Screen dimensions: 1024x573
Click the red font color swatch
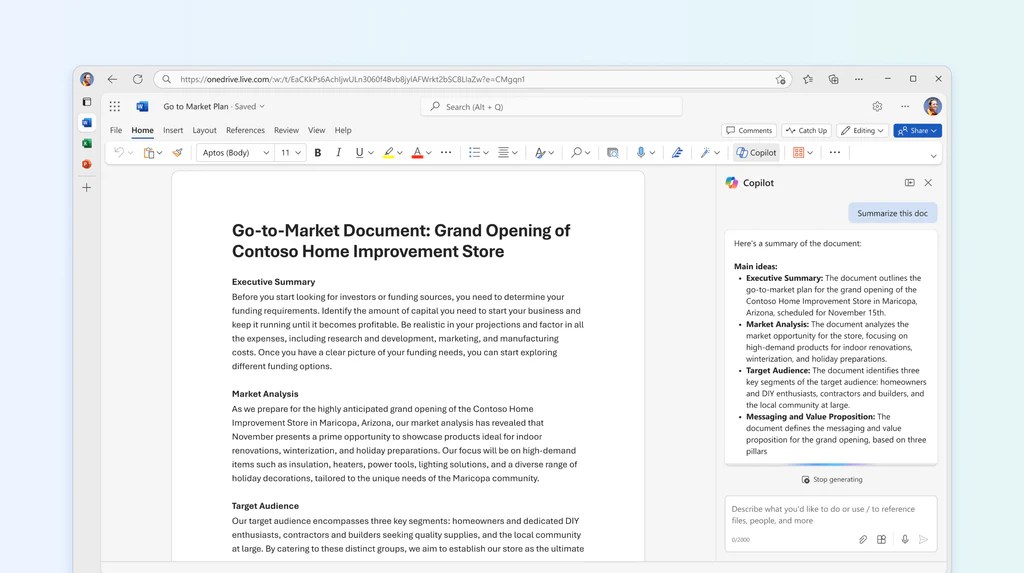417,153
